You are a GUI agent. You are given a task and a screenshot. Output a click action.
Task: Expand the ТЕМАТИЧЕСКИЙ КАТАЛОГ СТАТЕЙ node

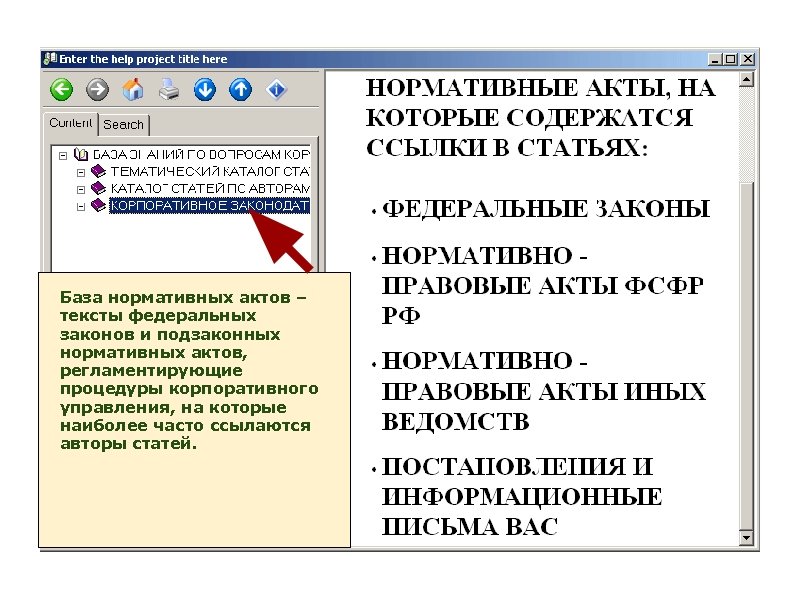coord(81,172)
